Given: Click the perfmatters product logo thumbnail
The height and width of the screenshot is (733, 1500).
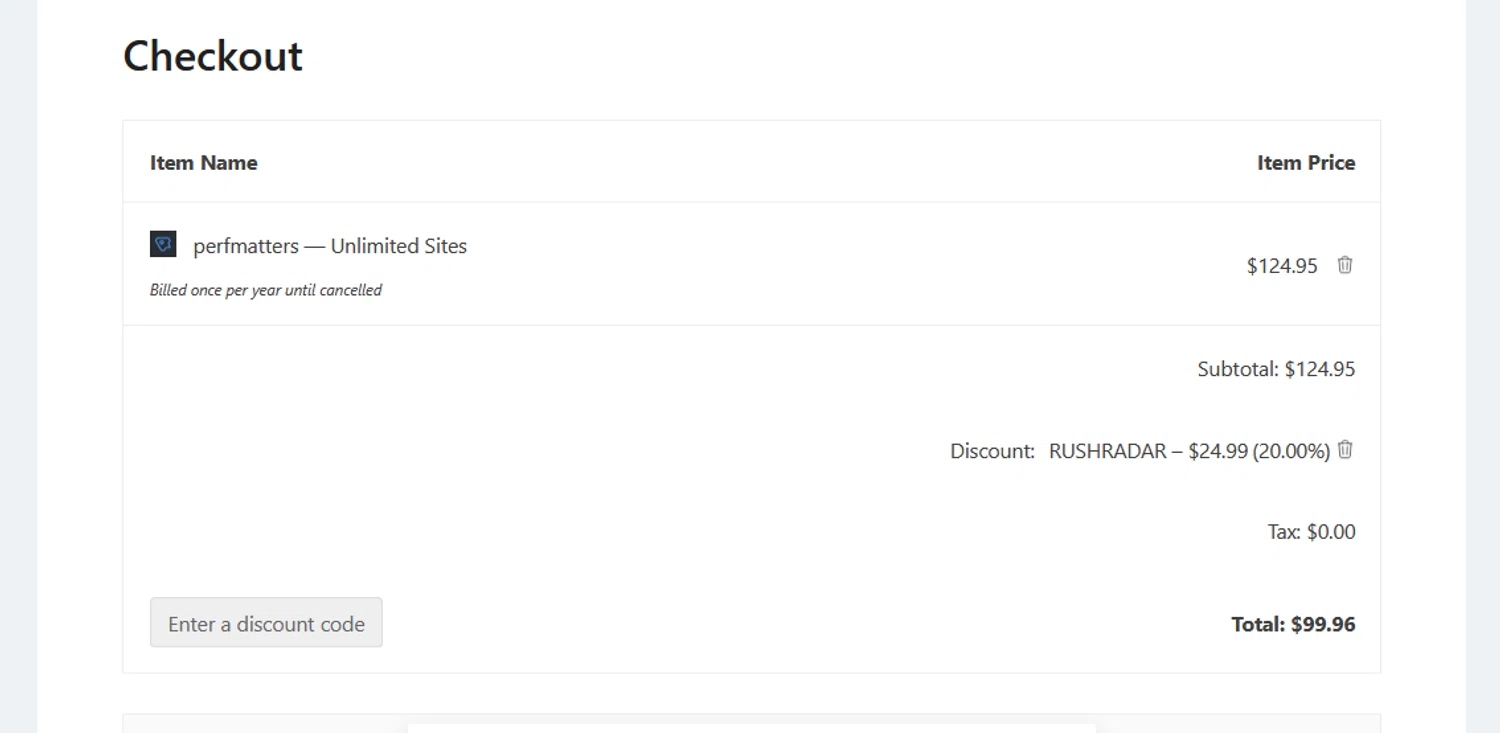Looking at the screenshot, I should click(163, 244).
